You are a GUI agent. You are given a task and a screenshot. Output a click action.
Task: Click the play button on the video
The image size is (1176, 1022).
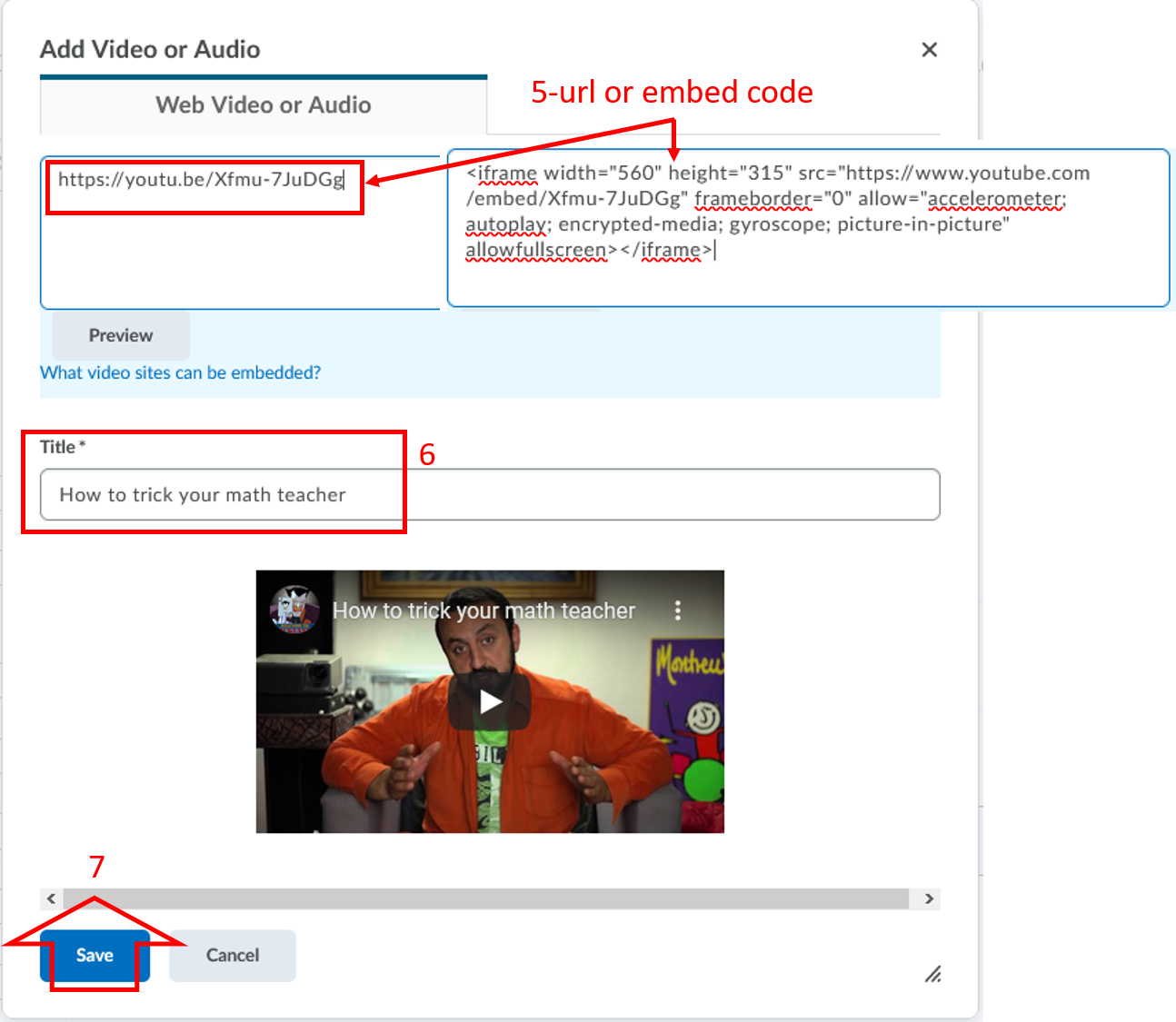pos(490,700)
